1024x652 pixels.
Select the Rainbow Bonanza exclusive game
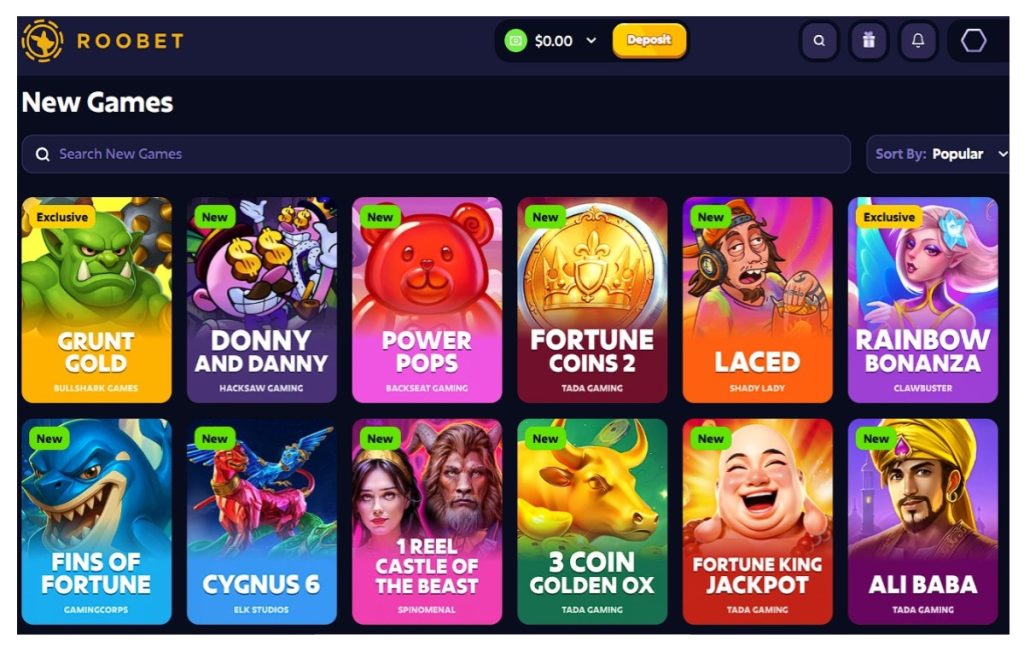[923, 300]
